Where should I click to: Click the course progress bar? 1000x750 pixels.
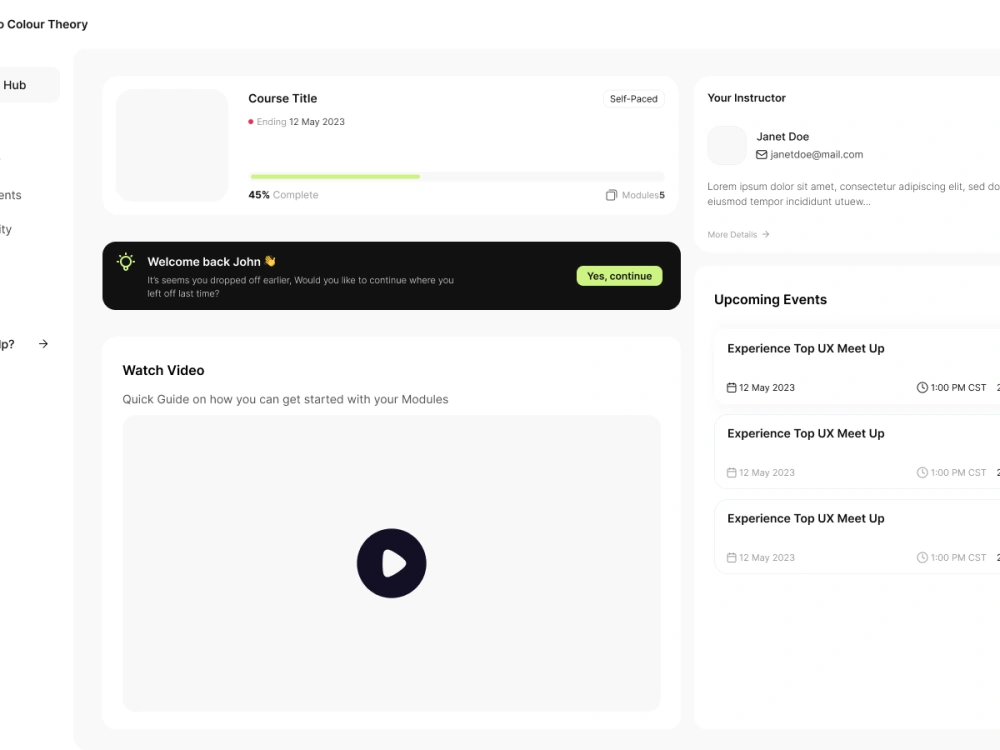tap(457, 177)
